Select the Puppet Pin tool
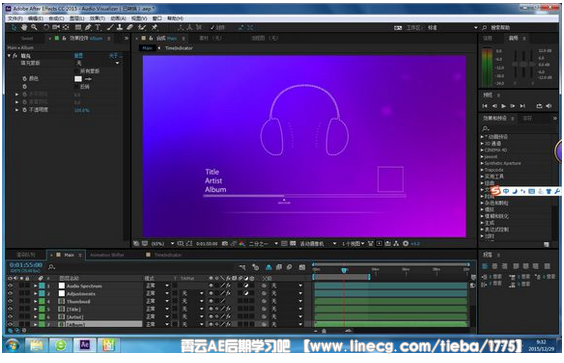 click(155, 27)
